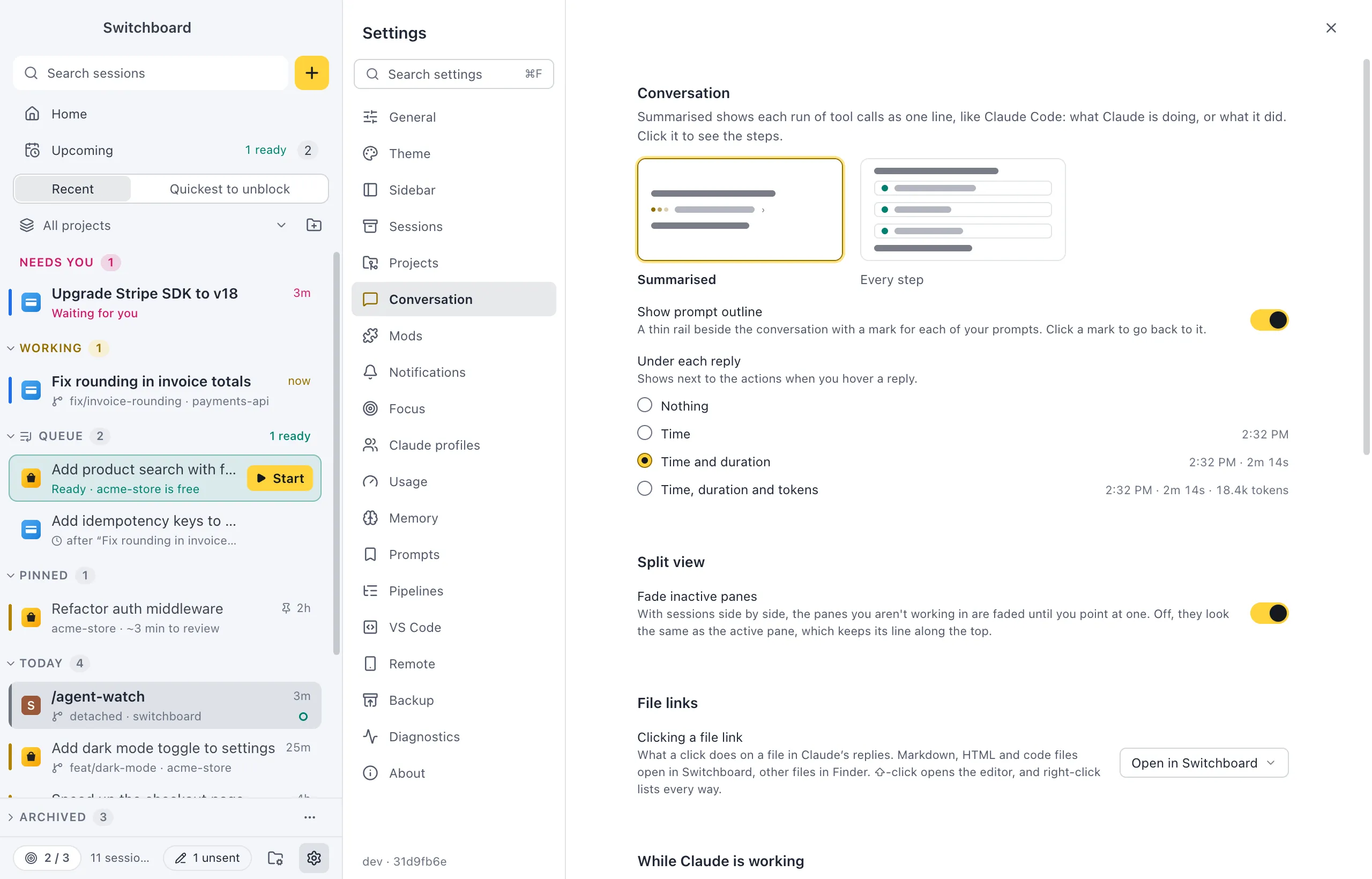This screenshot has height=879, width=1372.
Task: Click the 1 unsent drafts button
Action: [207, 858]
